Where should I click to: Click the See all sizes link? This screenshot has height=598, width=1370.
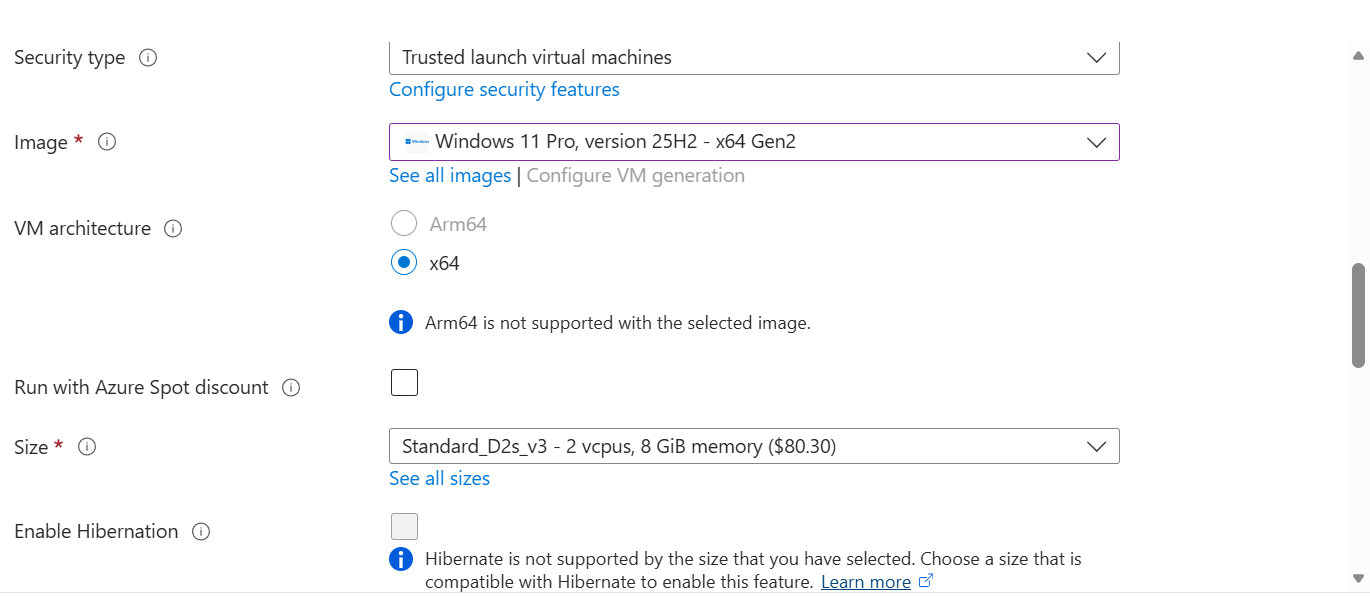click(439, 479)
